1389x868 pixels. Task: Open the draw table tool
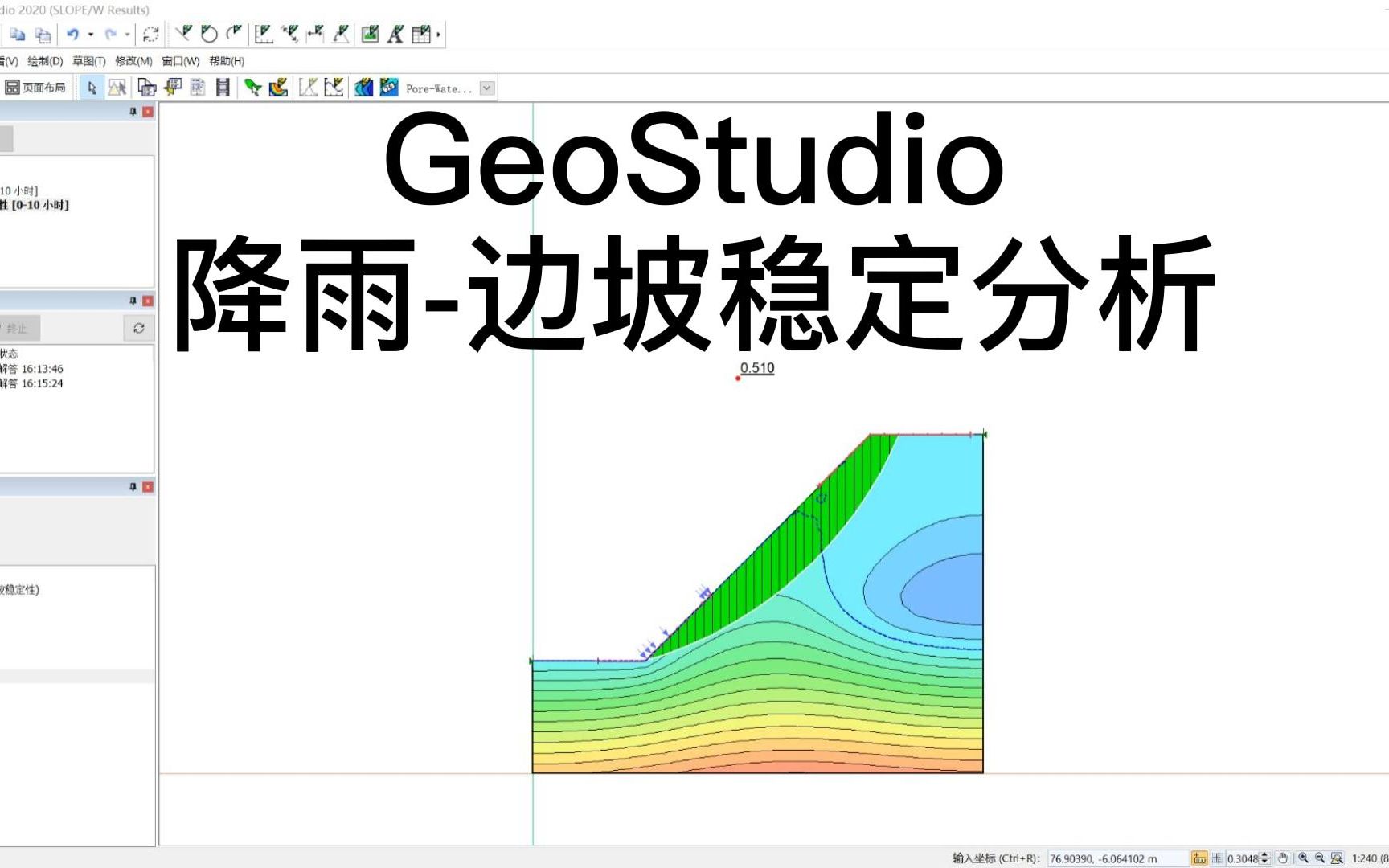coord(420,35)
